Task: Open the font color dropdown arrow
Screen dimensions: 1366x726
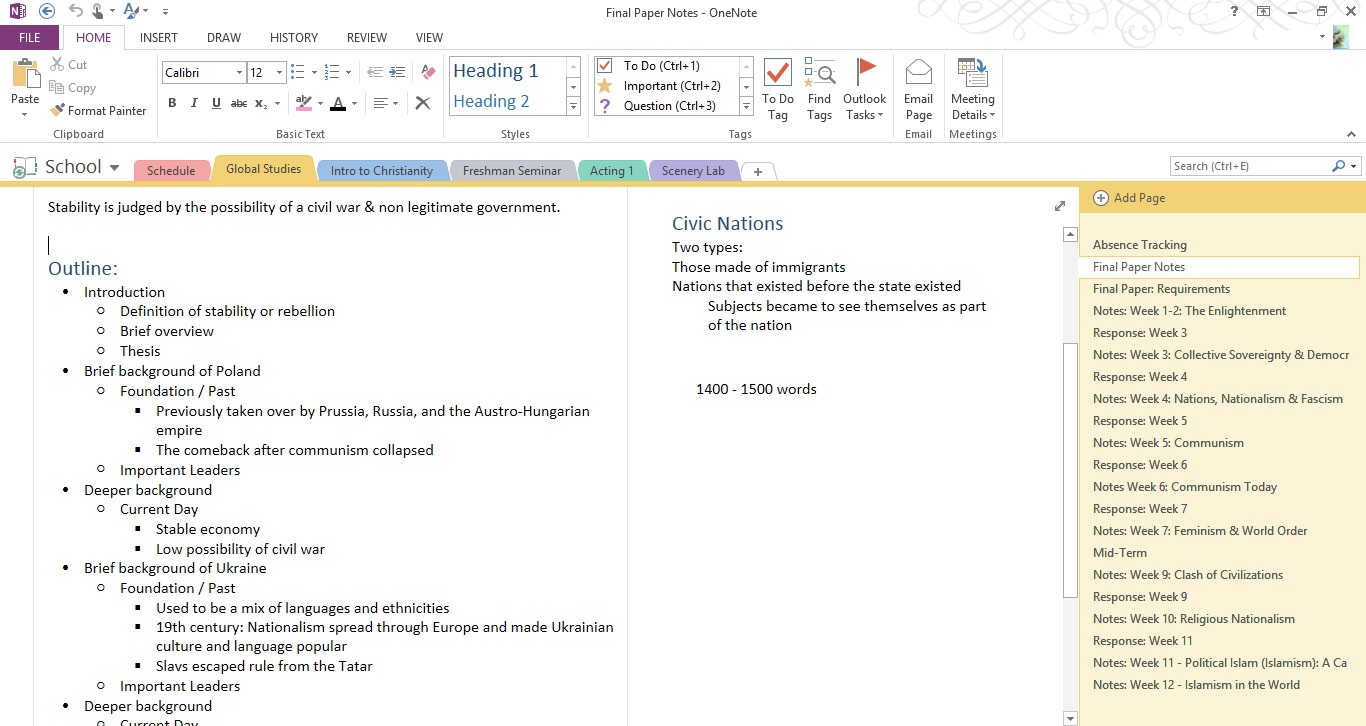Action: coord(354,103)
